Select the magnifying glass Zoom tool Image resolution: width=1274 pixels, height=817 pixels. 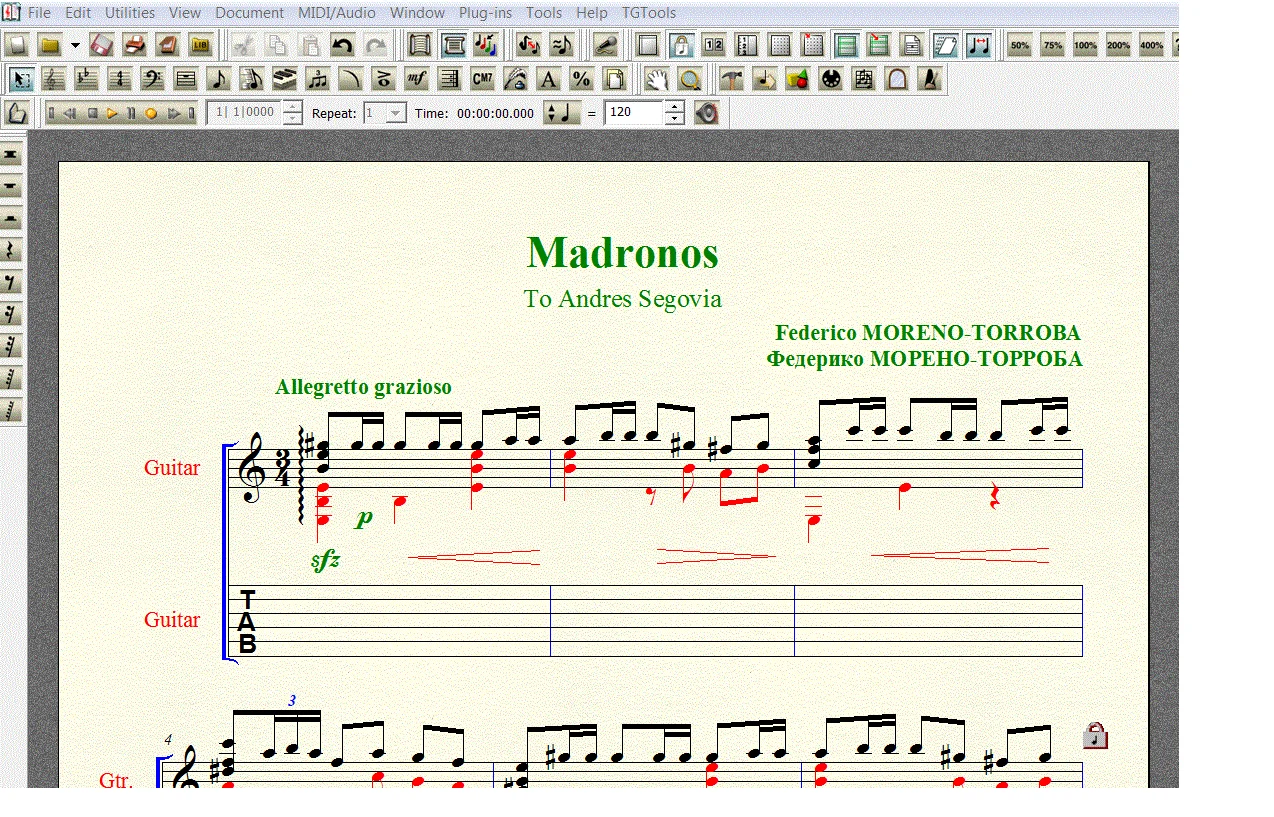click(689, 79)
